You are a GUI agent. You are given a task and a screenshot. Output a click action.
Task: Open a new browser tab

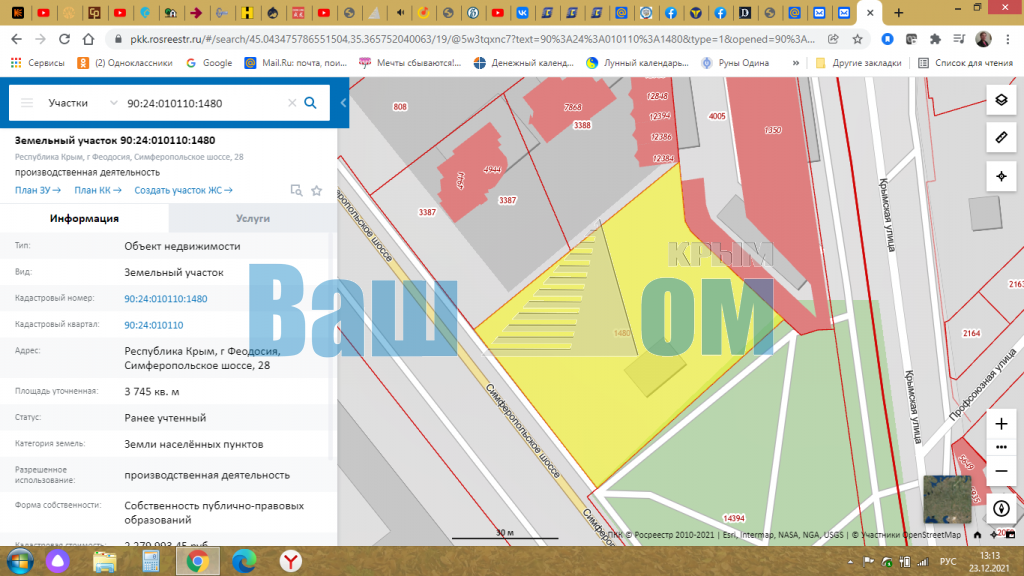pyautogui.click(x=899, y=12)
